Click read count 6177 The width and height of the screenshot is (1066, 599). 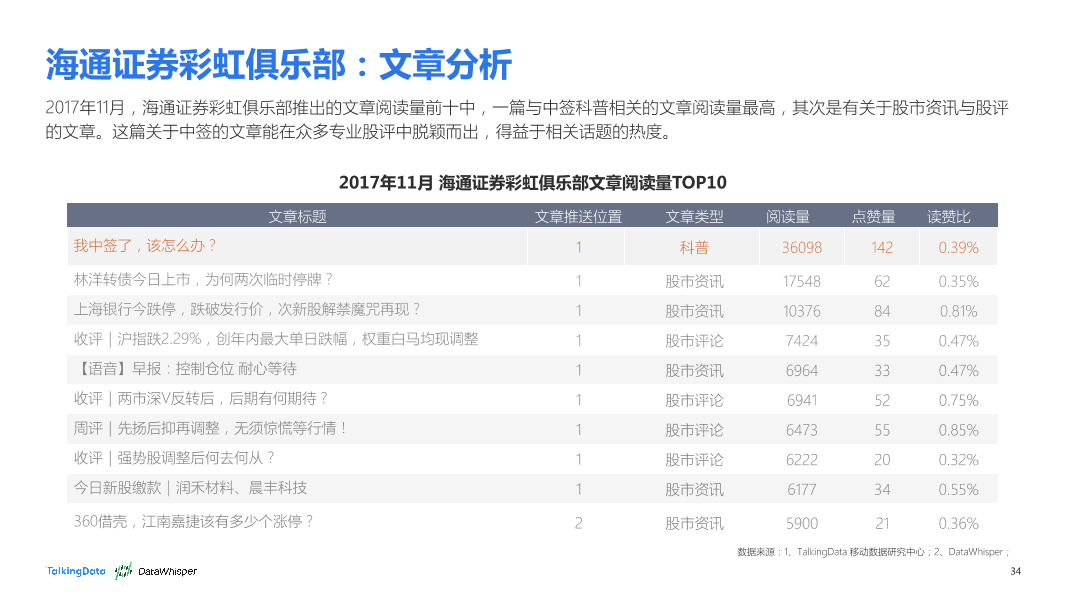802,490
